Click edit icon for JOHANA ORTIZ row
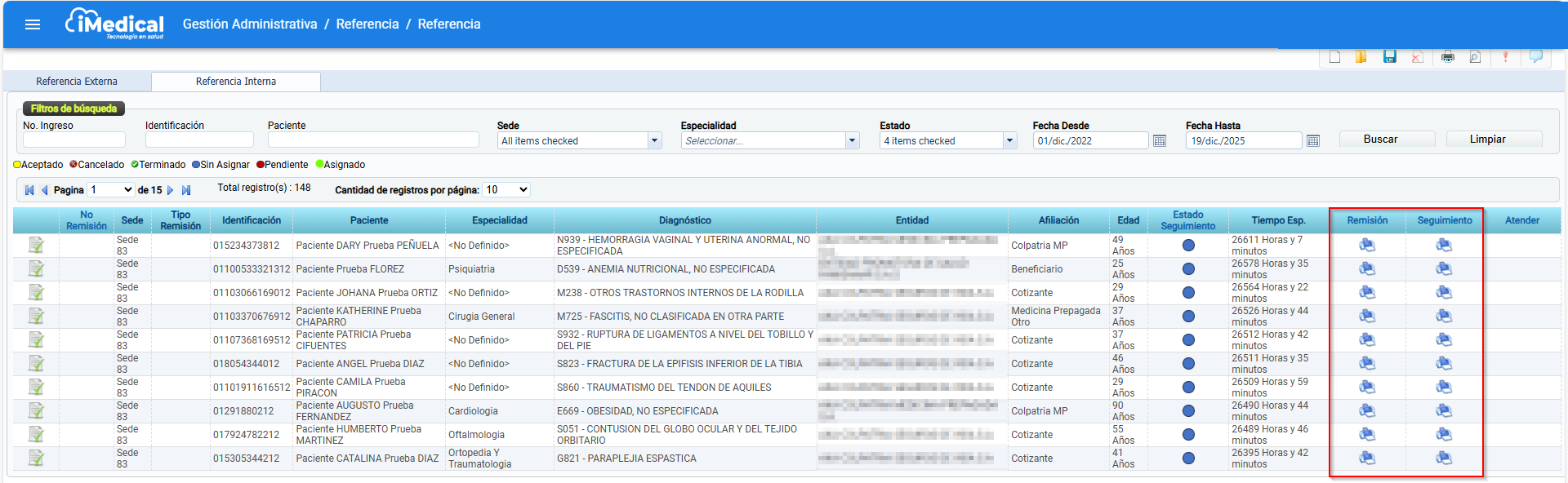 point(36,292)
